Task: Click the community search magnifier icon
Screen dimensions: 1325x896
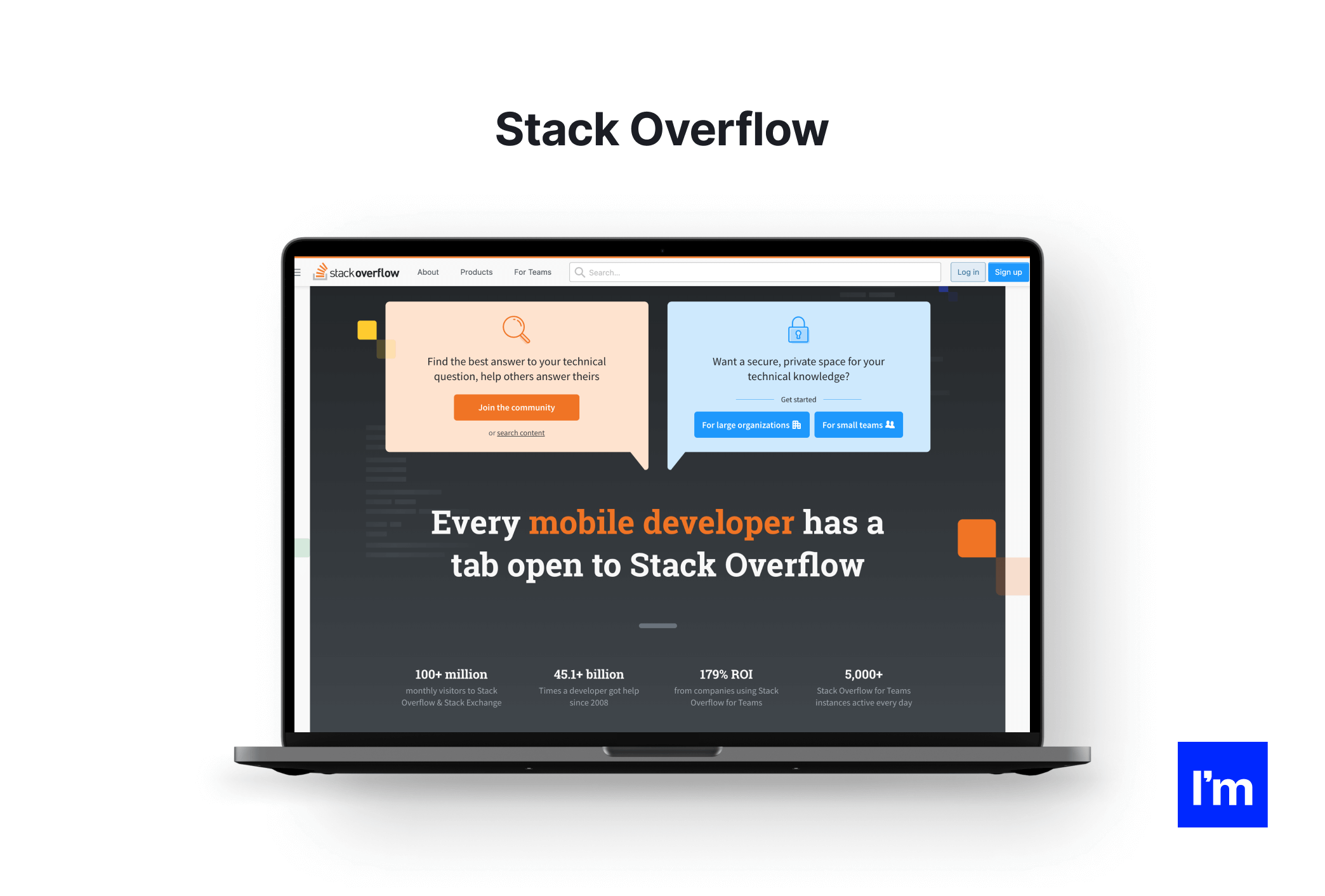Action: click(x=516, y=326)
